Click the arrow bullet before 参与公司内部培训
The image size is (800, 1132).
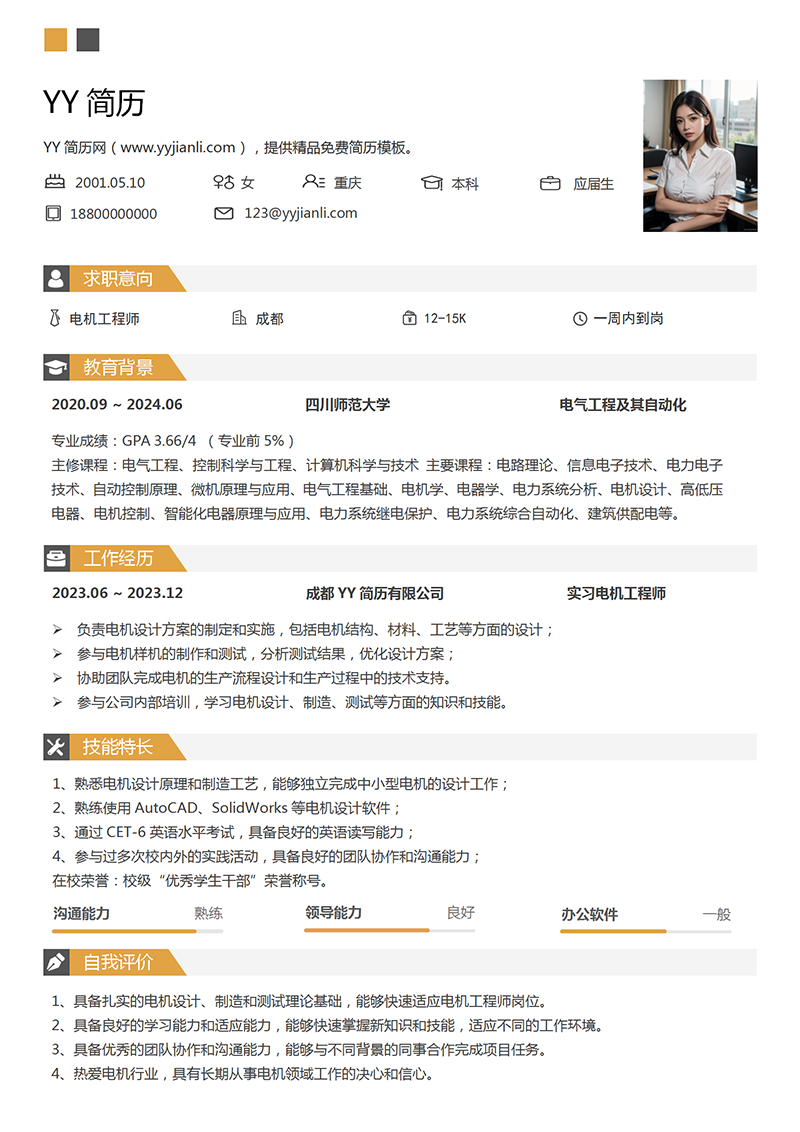(57, 702)
